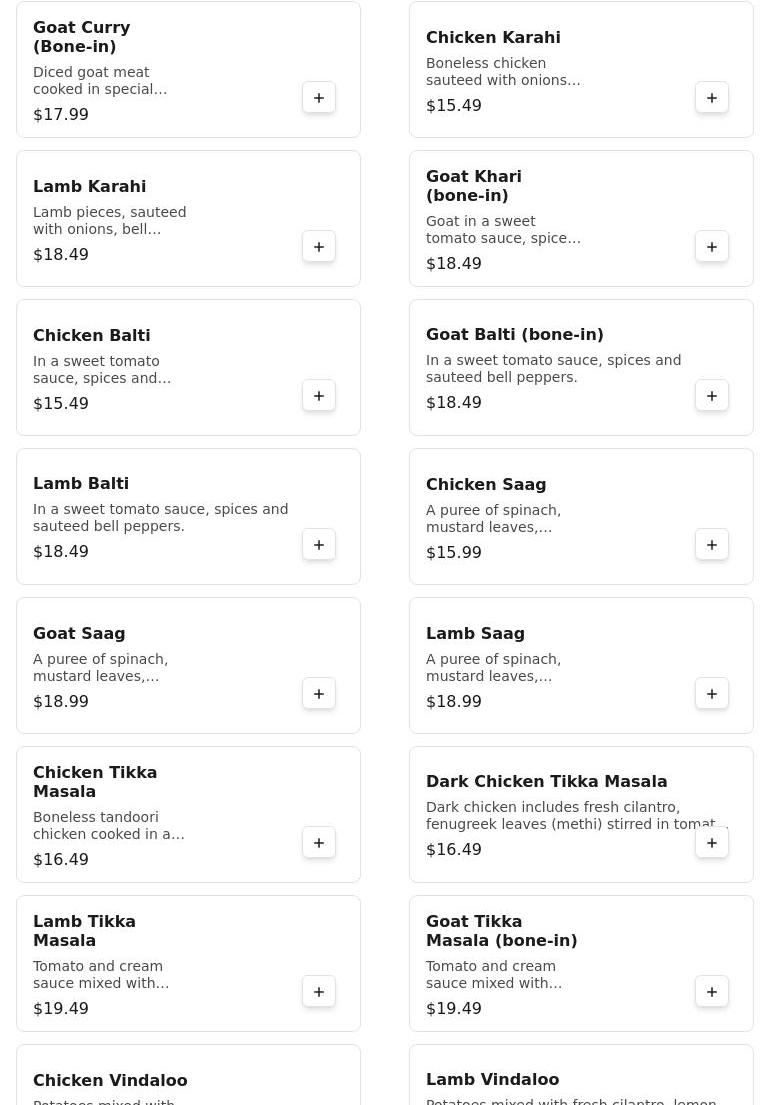Add Lamb Tikka Masala to order

click(319, 992)
